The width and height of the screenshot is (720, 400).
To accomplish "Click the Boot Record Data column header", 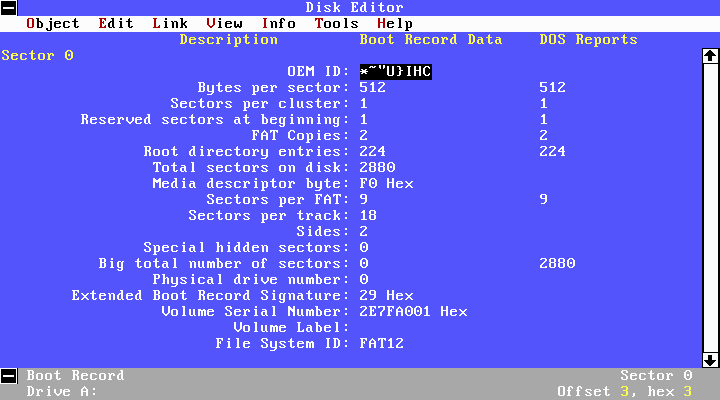I will 431,39.
